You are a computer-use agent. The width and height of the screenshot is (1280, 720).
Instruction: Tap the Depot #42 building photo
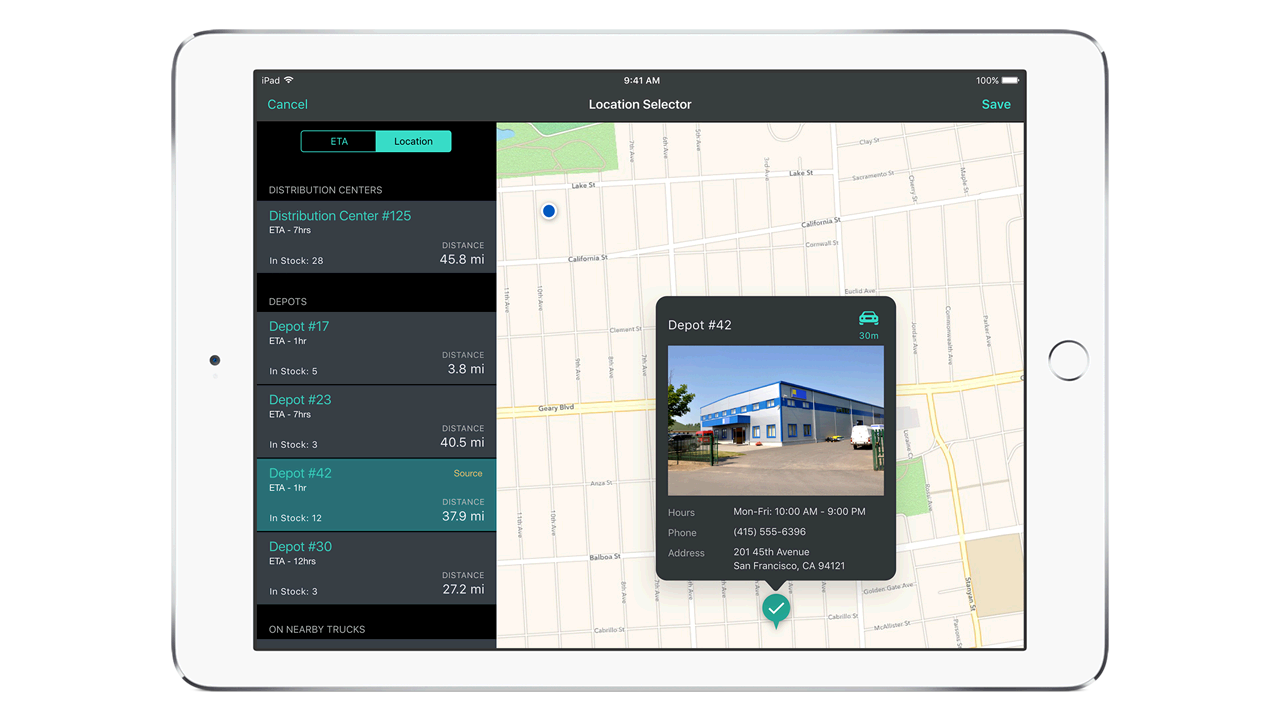coord(776,421)
